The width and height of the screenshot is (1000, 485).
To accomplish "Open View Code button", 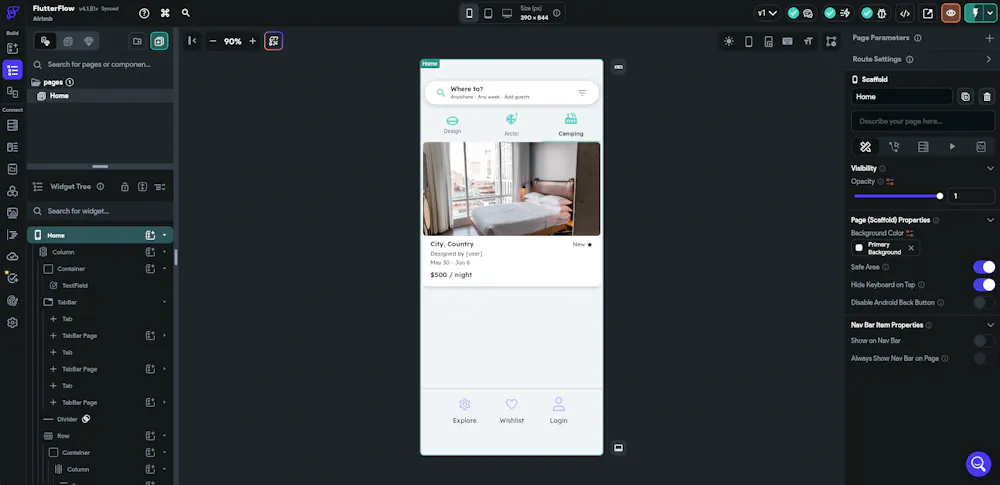I will click(x=904, y=13).
